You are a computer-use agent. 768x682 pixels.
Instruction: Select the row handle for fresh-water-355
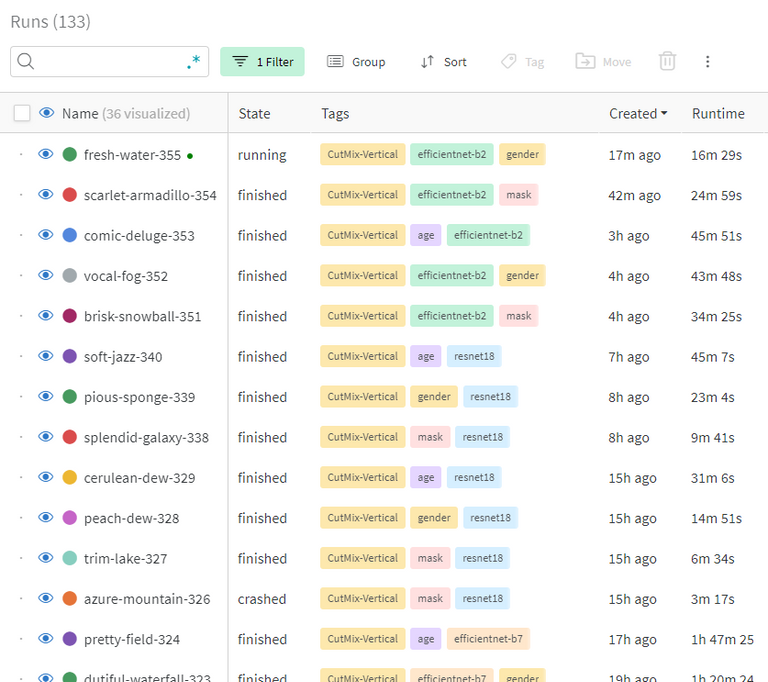coord(21,154)
